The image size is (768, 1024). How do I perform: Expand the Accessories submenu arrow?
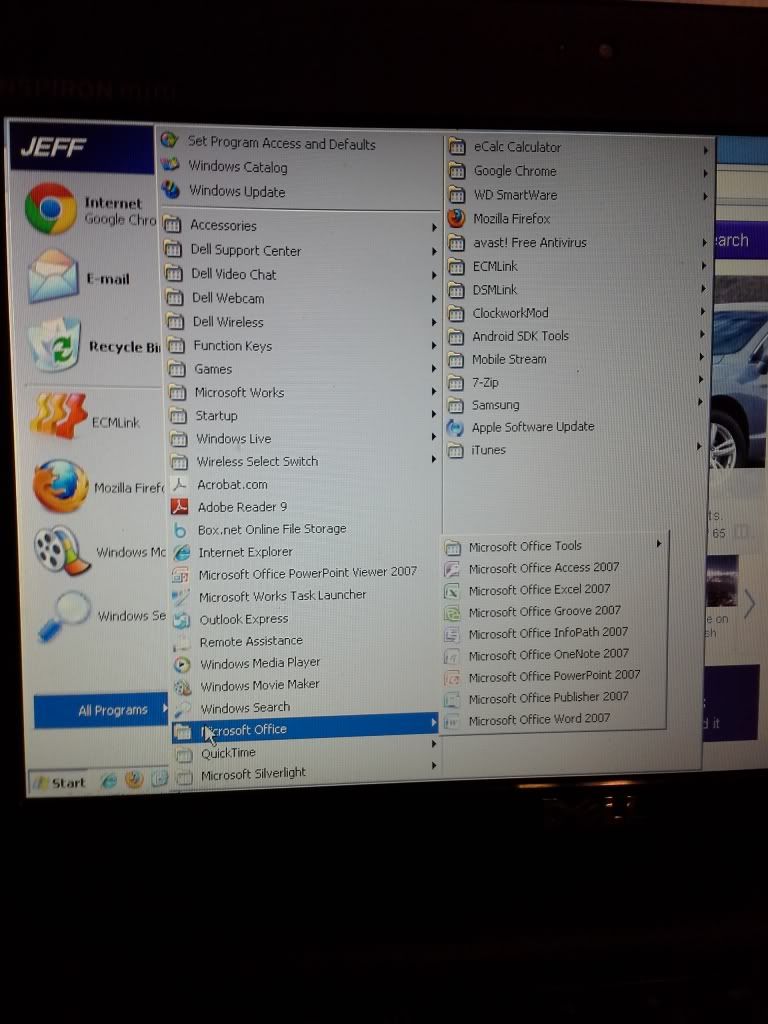(x=434, y=227)
